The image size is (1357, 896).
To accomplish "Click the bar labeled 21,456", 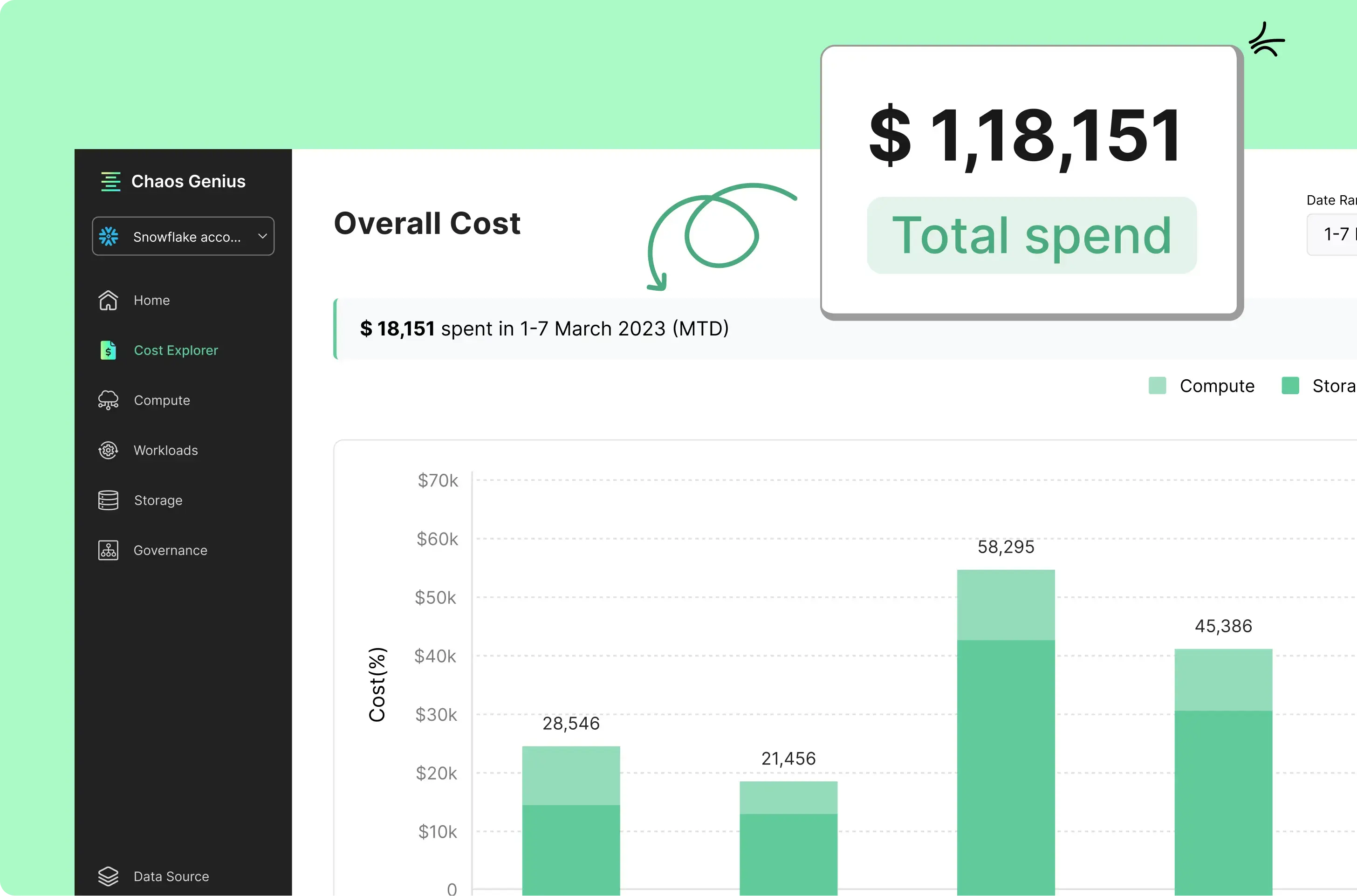I will [x=788, y=838].
